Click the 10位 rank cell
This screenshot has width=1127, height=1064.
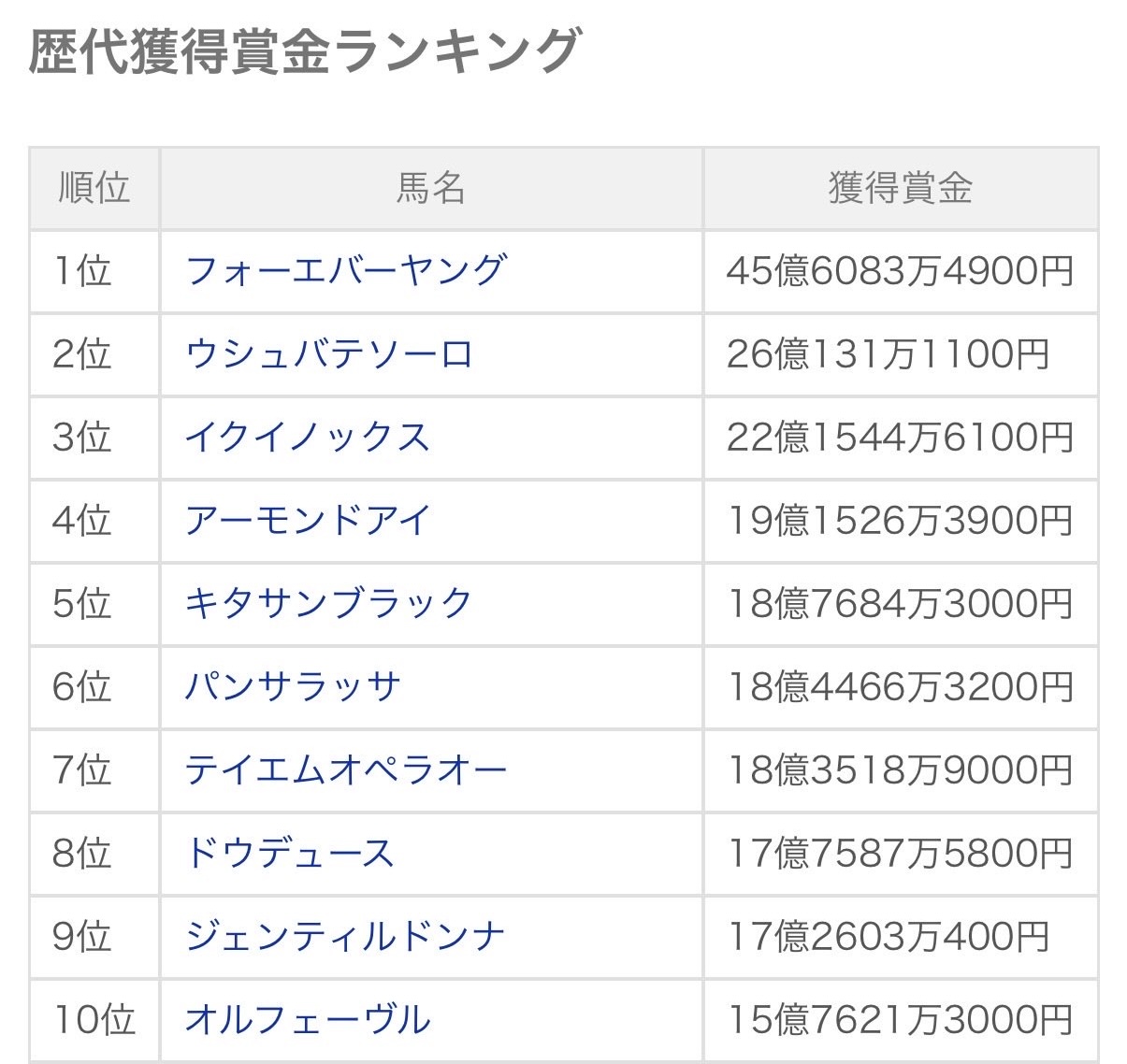(x=94, y=1019)
